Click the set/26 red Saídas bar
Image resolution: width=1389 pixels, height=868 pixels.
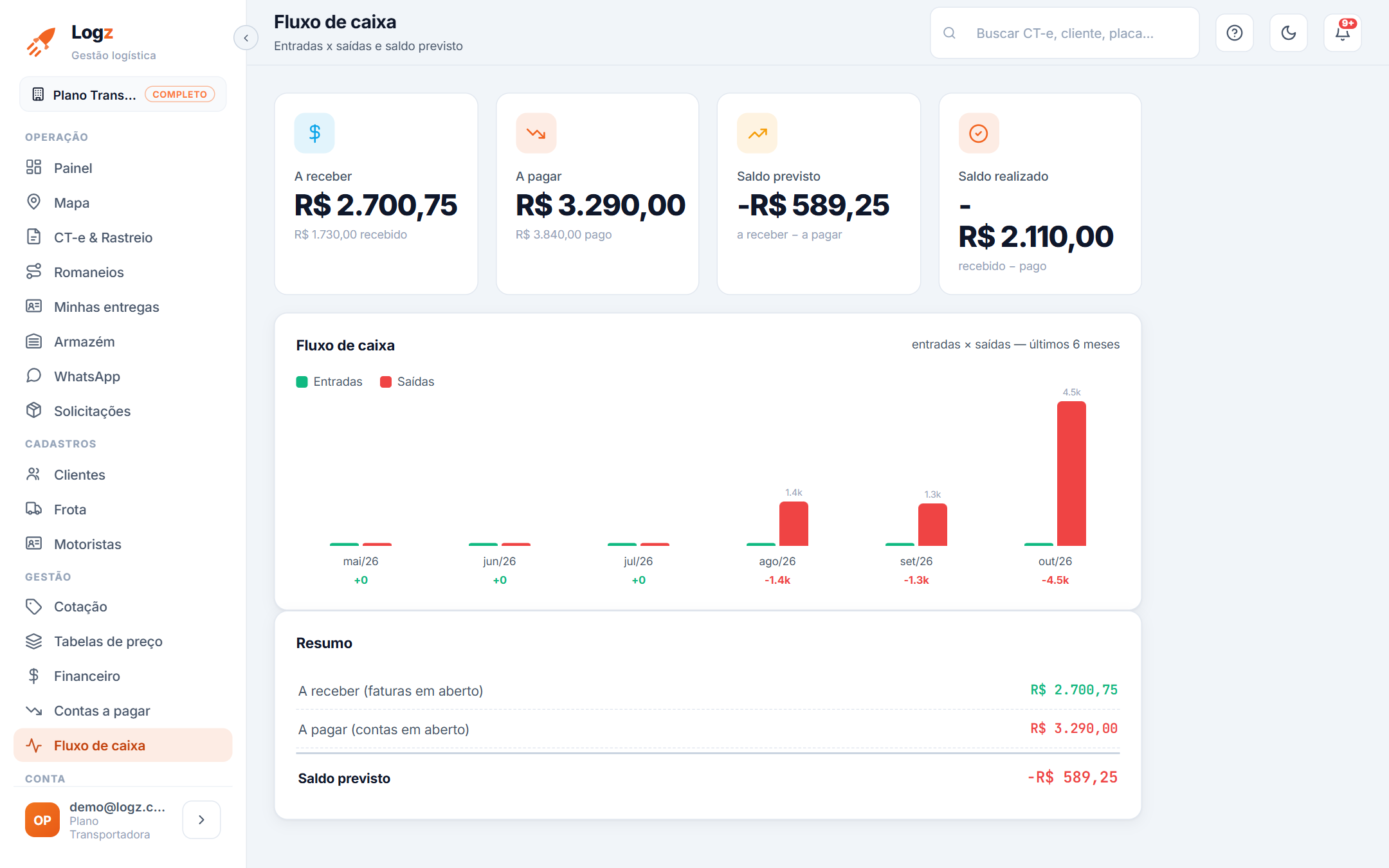pyautogui.click(x=932, y=525)
